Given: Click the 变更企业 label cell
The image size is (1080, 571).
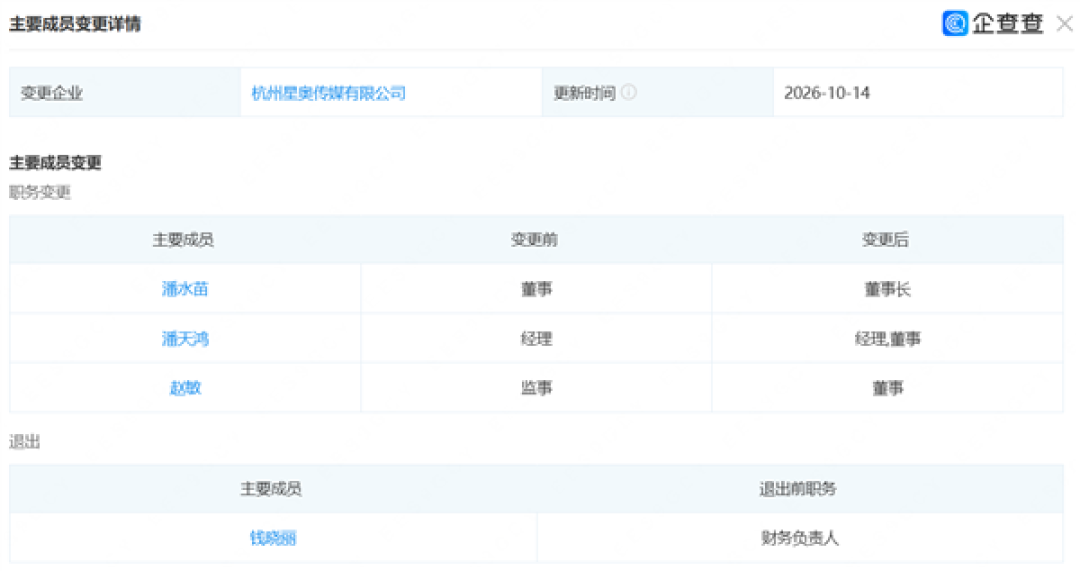Looking at the screenshot, I should click(125, 92).
